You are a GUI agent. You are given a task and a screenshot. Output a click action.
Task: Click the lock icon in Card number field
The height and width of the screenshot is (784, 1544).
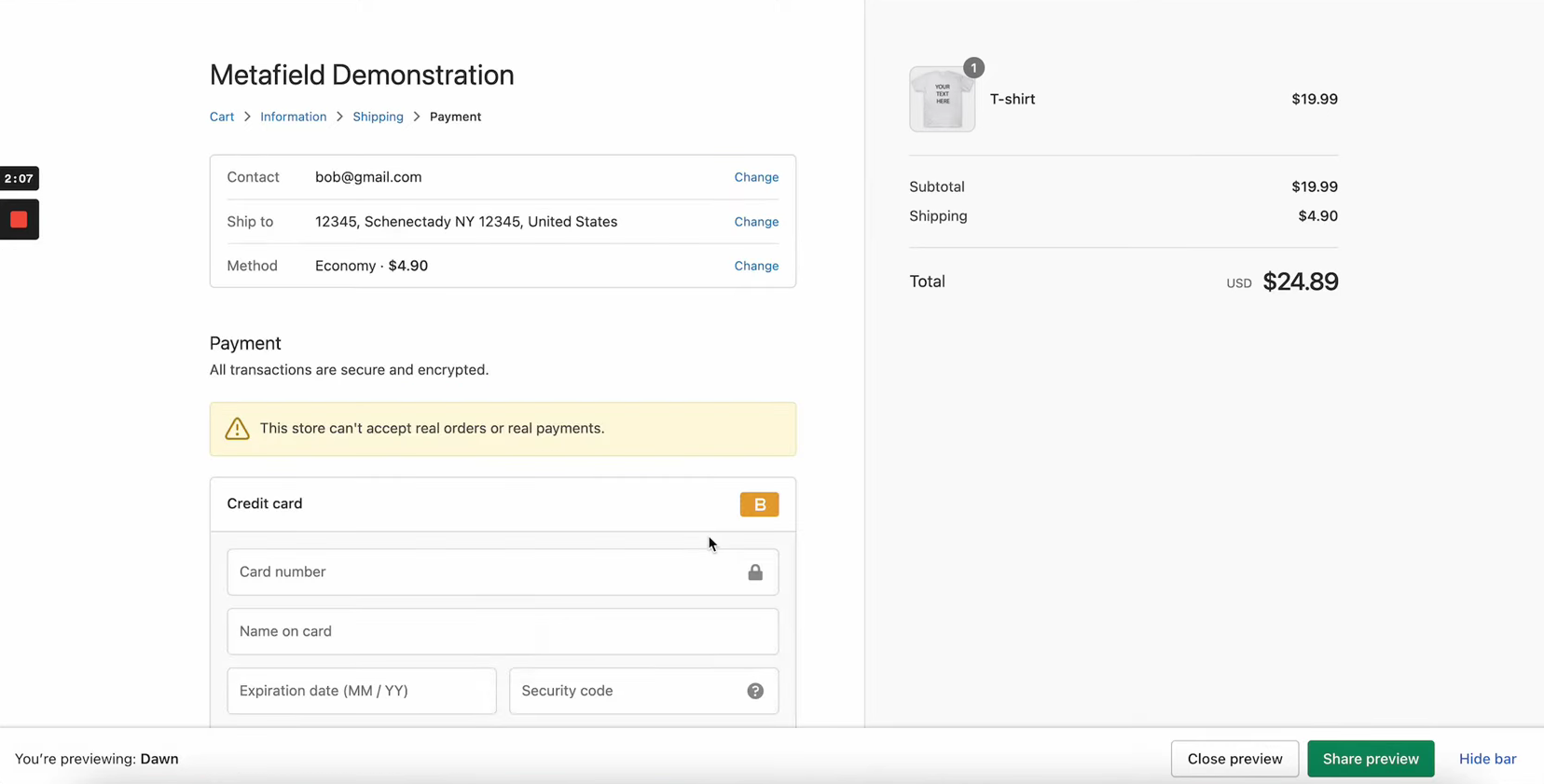tap(755, 572)
